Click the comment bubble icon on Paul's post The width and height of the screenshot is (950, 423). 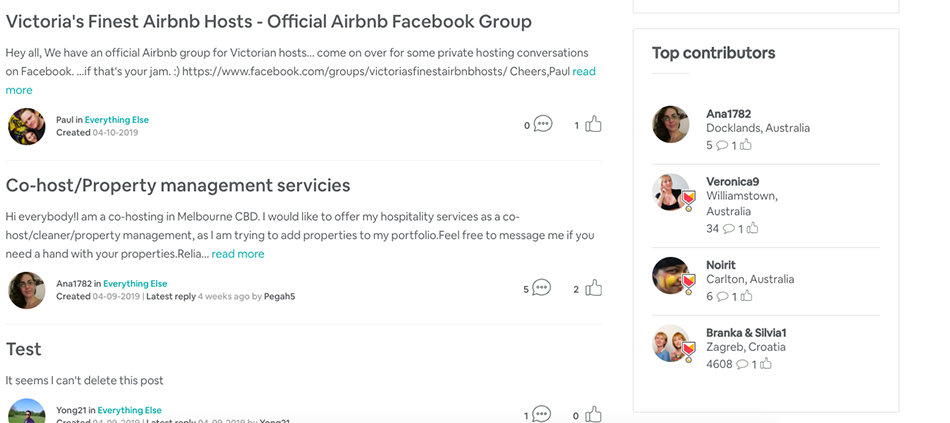click(x=542, y=124)
